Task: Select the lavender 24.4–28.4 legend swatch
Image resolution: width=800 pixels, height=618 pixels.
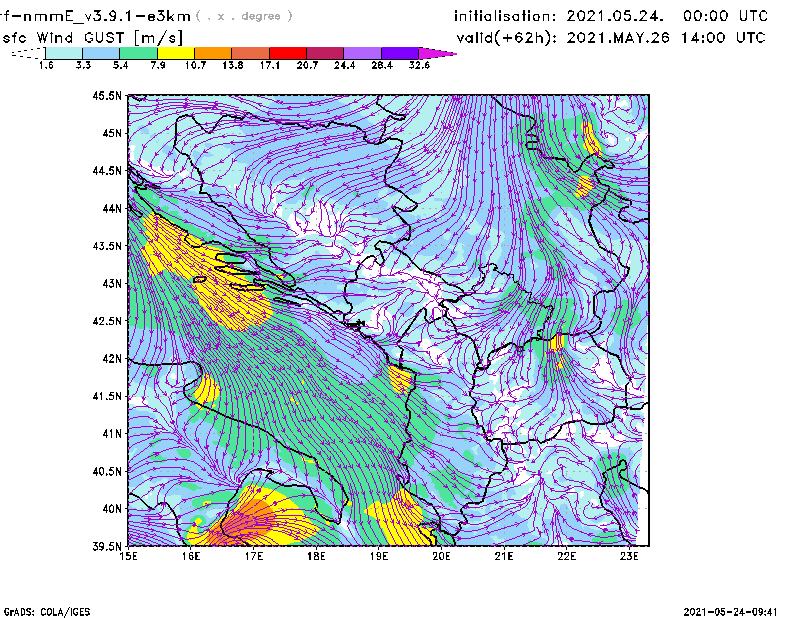Action: coord(362,53)
